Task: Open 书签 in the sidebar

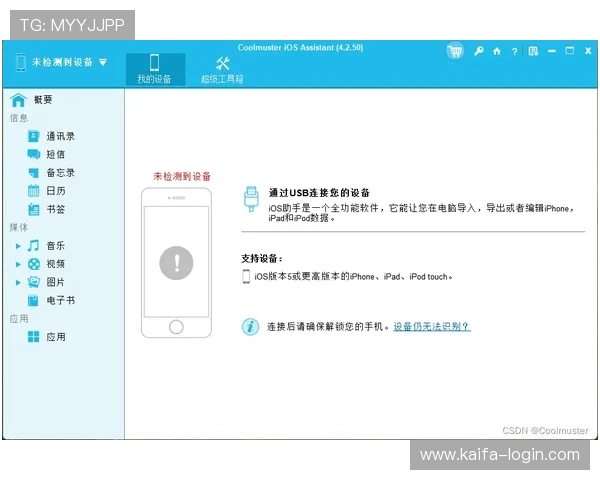Action: [x=55, y=209]
